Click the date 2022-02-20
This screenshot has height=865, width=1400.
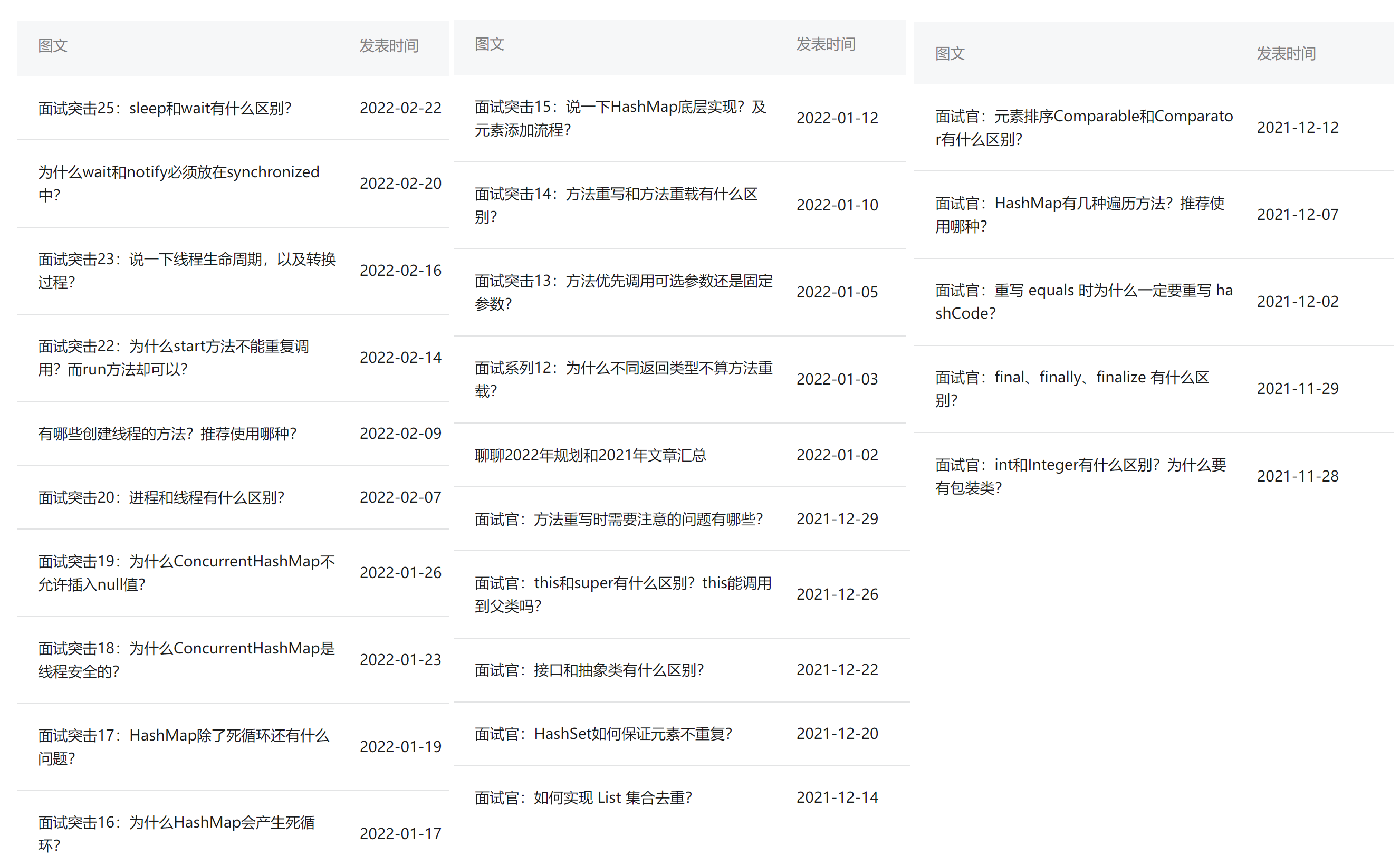click(x=400, y=184)
